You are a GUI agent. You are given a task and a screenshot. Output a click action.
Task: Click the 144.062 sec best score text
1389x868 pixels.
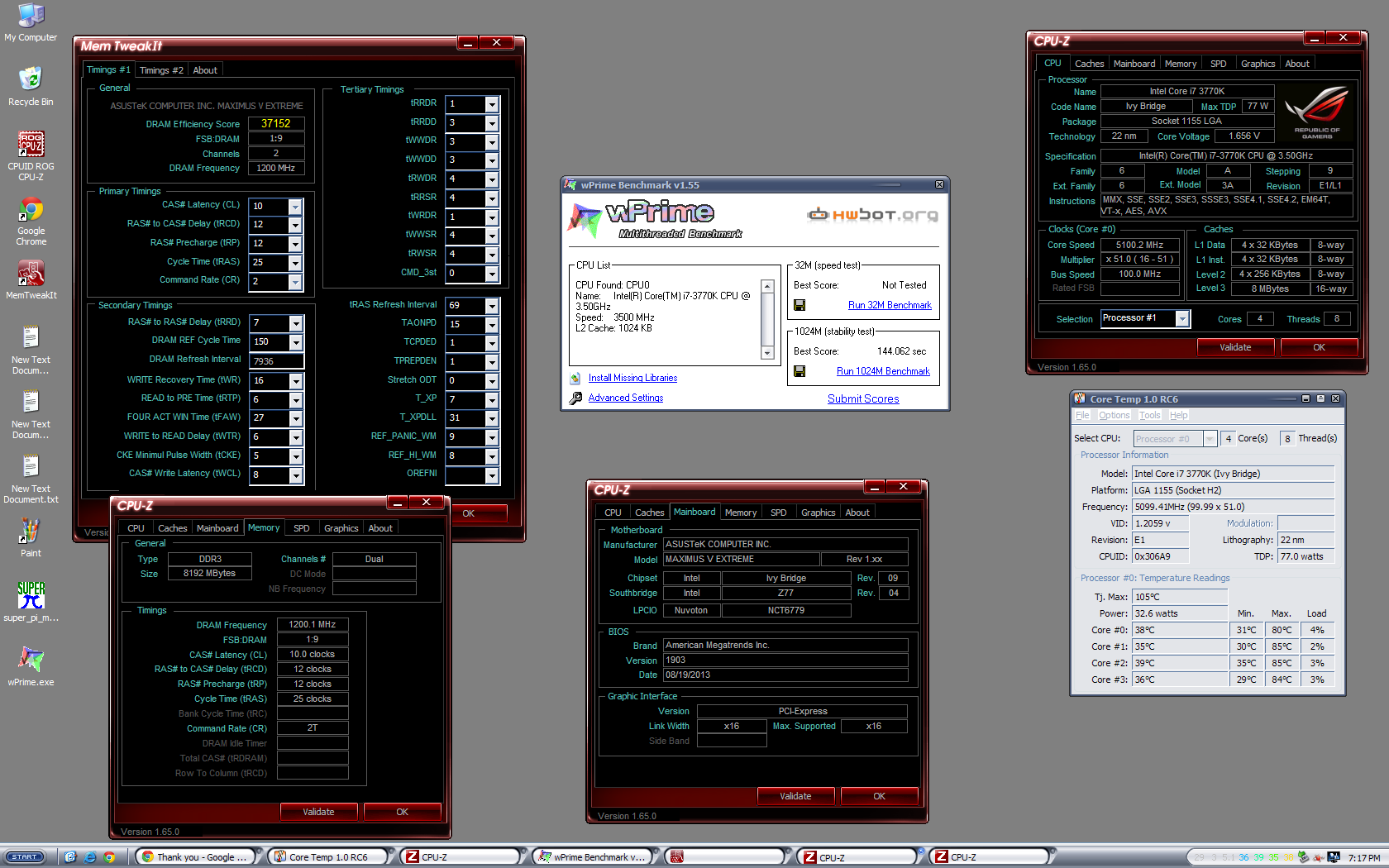[901, 351]
